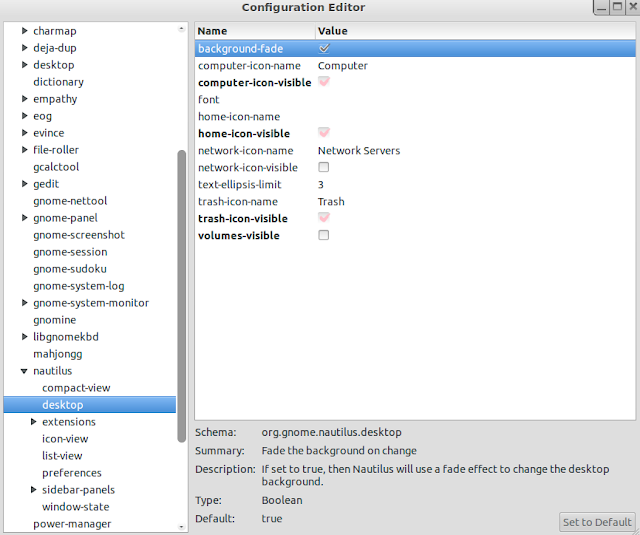Minimize the Configuration Editor window
Screen dimensions: 640x535
602,7
